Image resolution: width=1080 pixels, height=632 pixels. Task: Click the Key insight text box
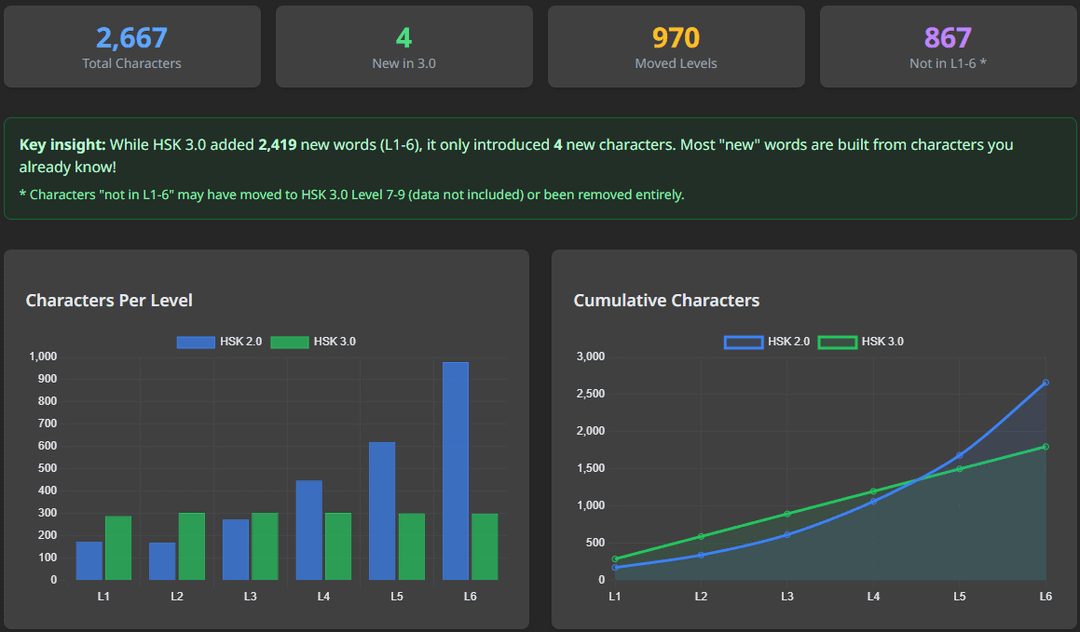pos(540,168)
